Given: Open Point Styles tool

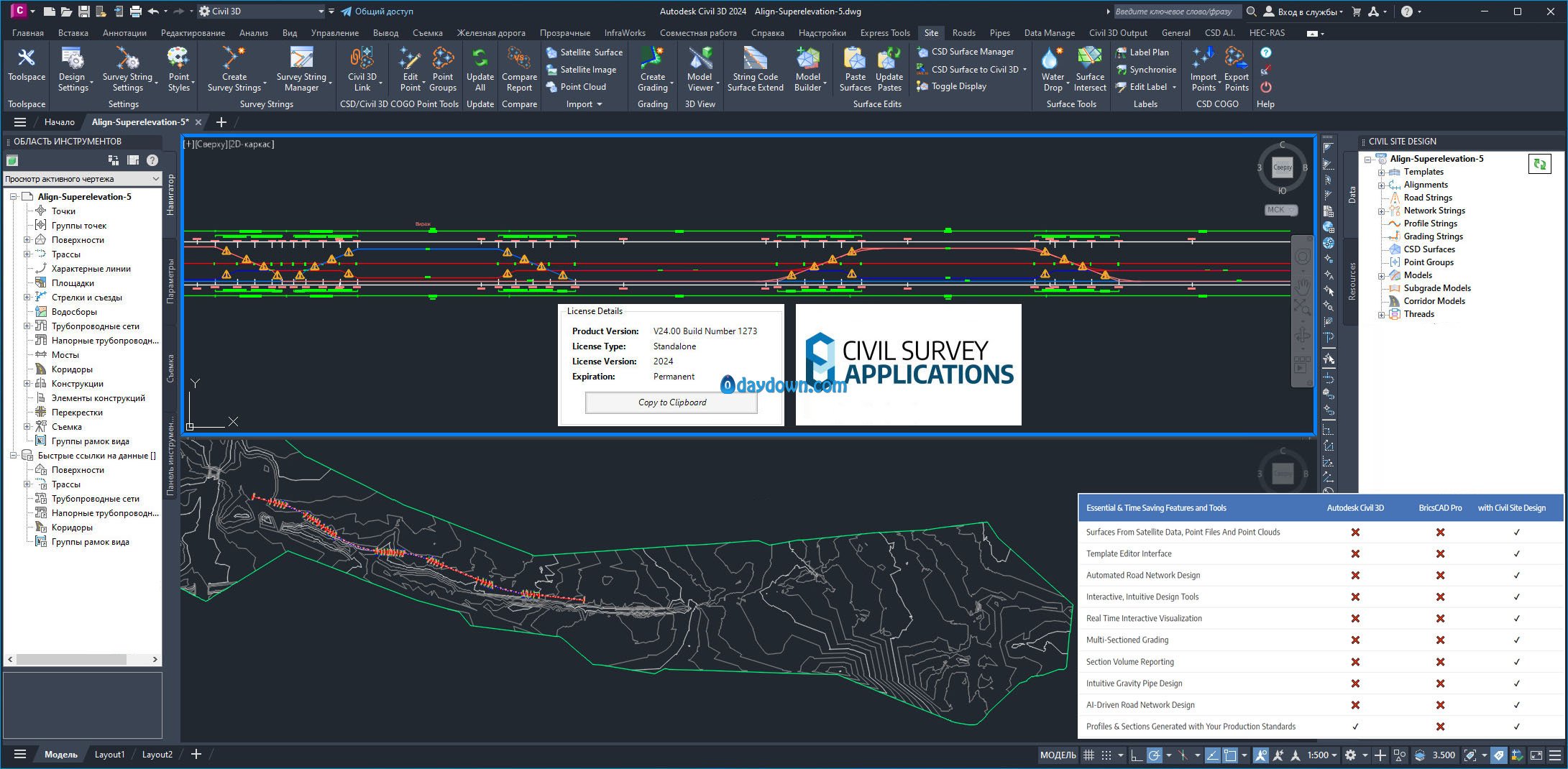Looking at the screenshot, I should point(178,70).
